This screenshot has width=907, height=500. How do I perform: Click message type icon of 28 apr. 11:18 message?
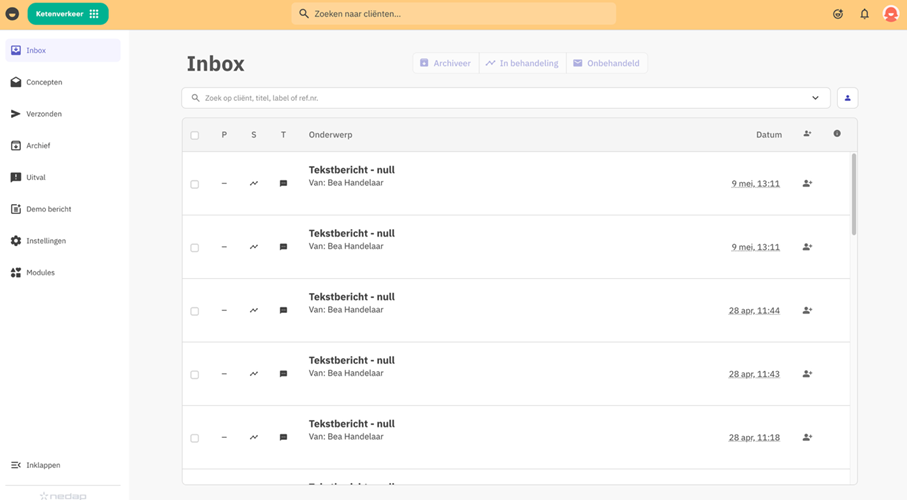pyautogui.click(x=283, y=438)
